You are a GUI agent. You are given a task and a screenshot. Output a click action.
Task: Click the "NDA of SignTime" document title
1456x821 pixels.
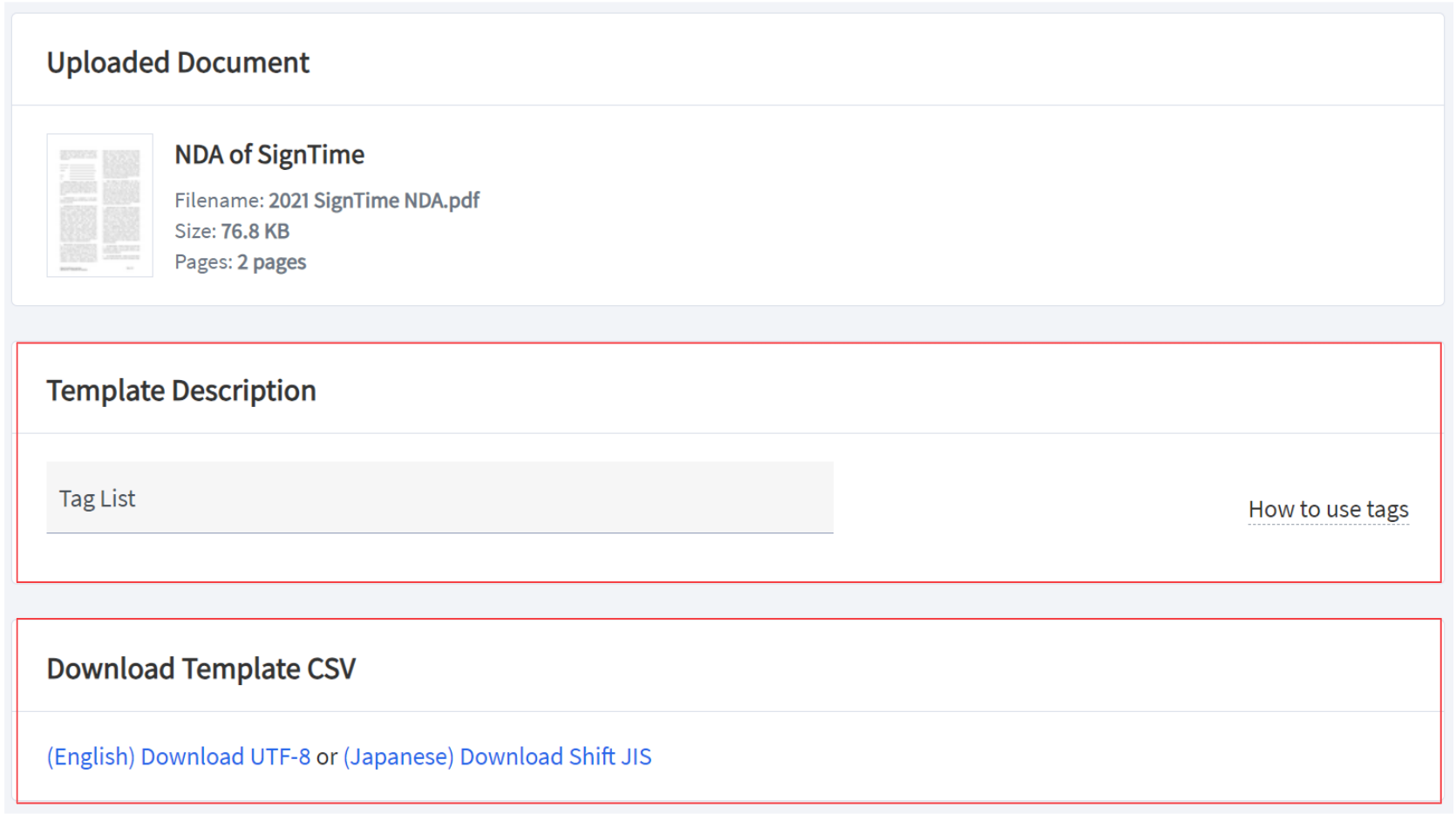(269, 154)
